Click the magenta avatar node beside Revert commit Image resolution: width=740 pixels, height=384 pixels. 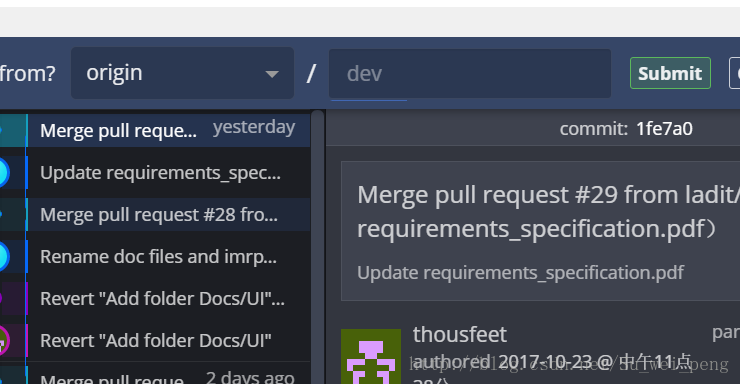point(3,341)
